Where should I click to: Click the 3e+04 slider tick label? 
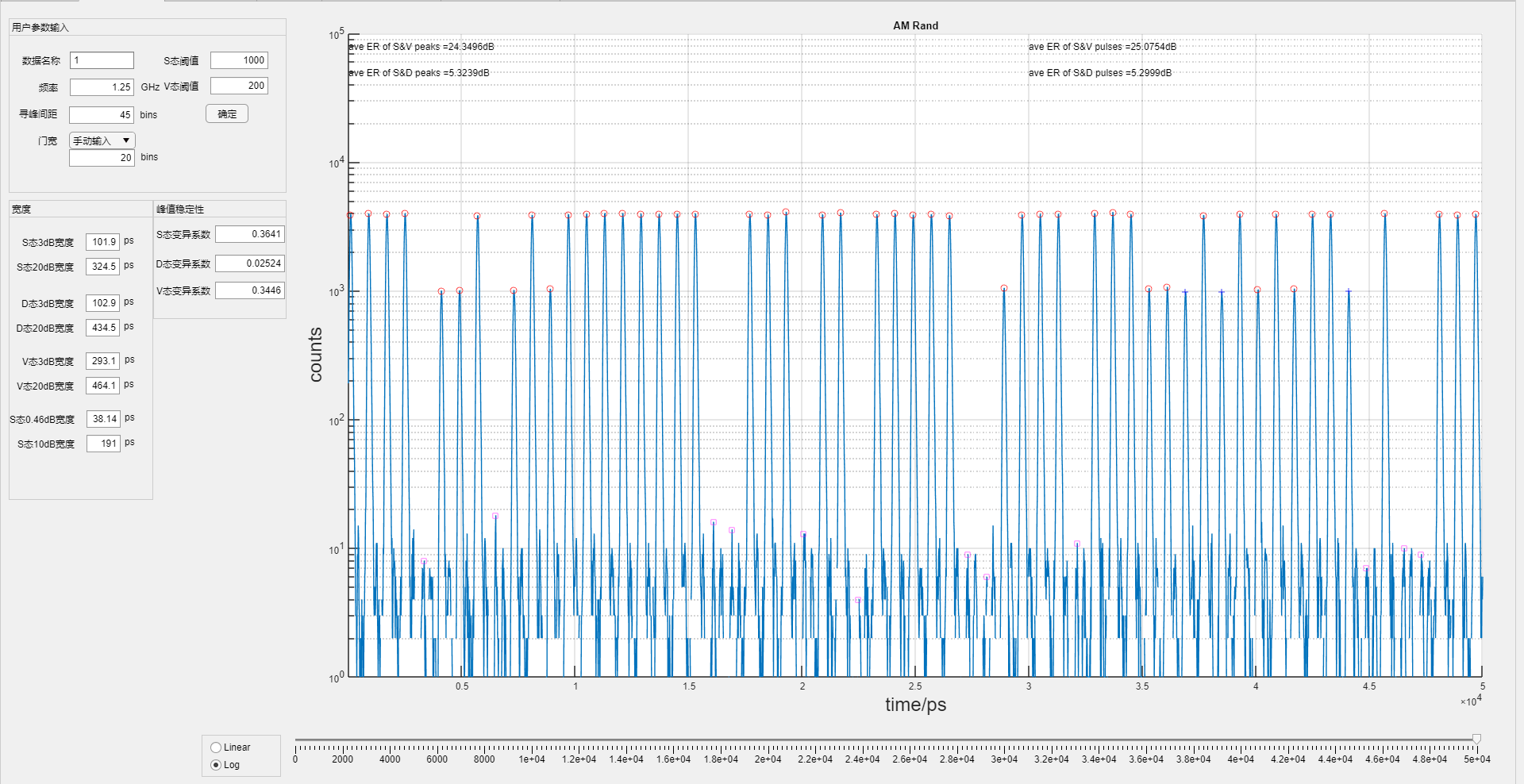[x=1004, y=759]
